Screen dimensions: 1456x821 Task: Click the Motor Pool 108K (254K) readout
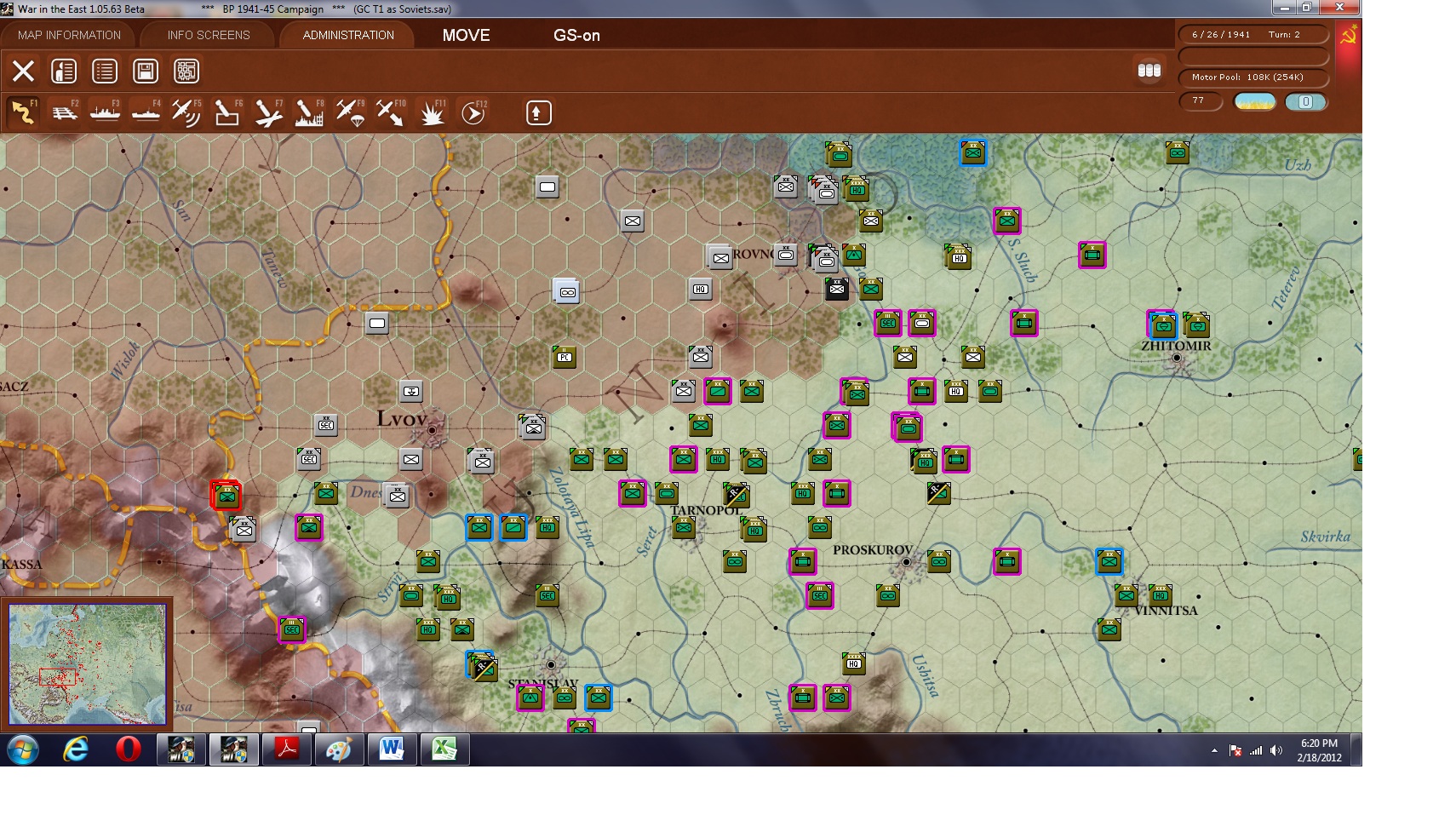pos(1253,78)
